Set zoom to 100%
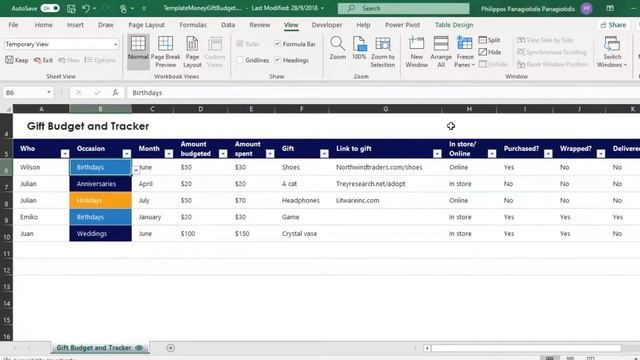This screenshot has width=640, height=360. click(x=359, y=48)
